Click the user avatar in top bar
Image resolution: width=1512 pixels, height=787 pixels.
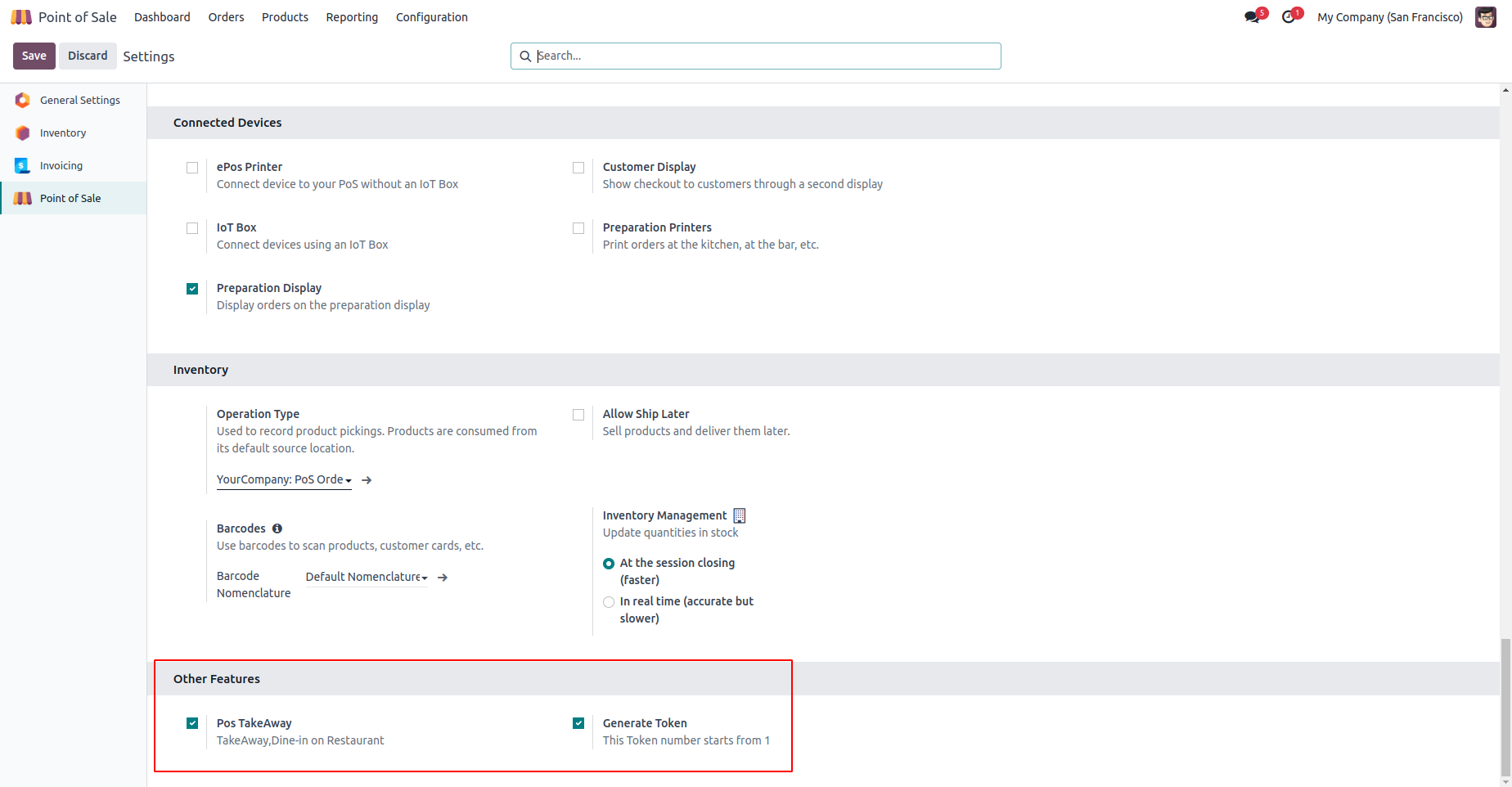(x=1485, y=17)
